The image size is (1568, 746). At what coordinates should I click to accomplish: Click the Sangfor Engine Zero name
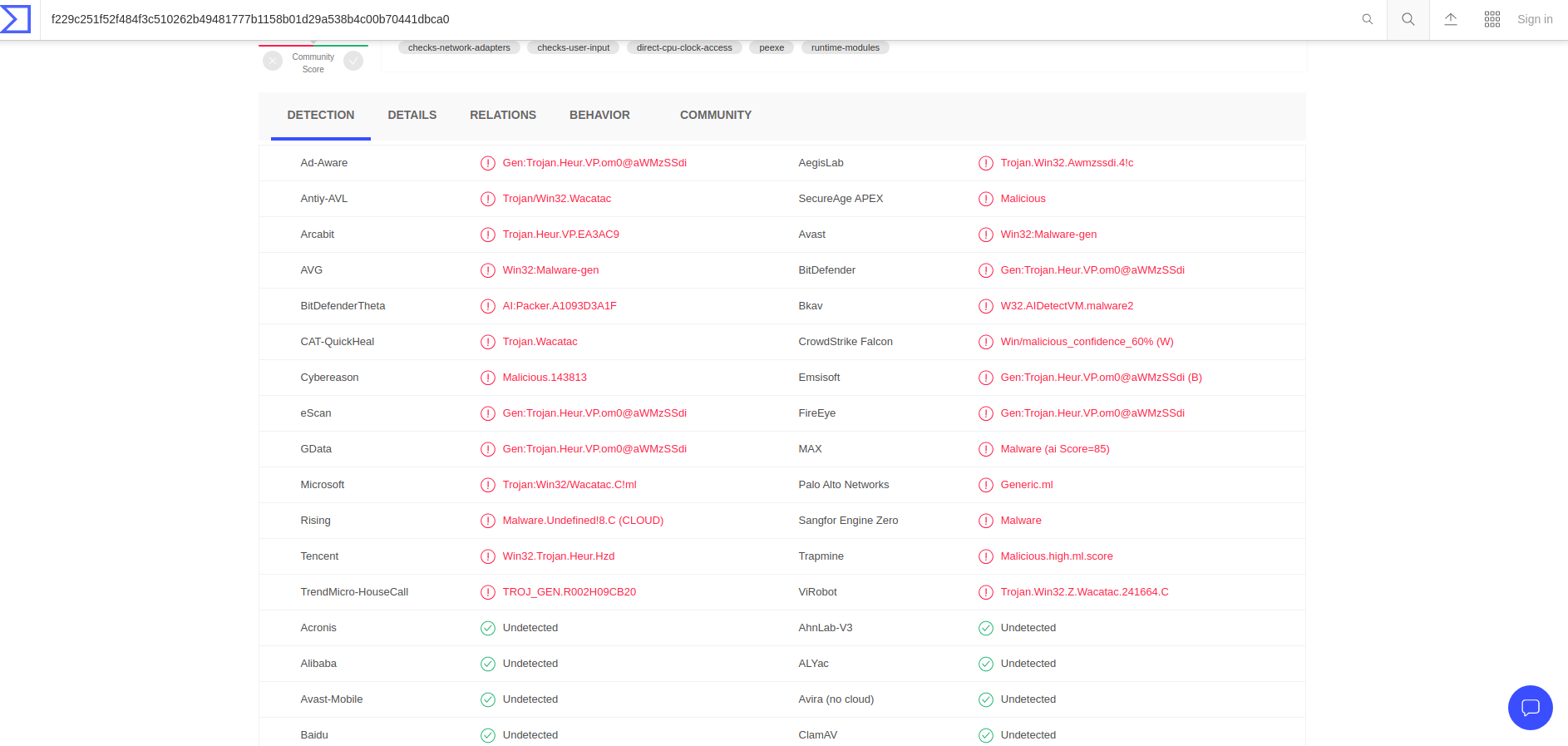[x=848, y=521]
